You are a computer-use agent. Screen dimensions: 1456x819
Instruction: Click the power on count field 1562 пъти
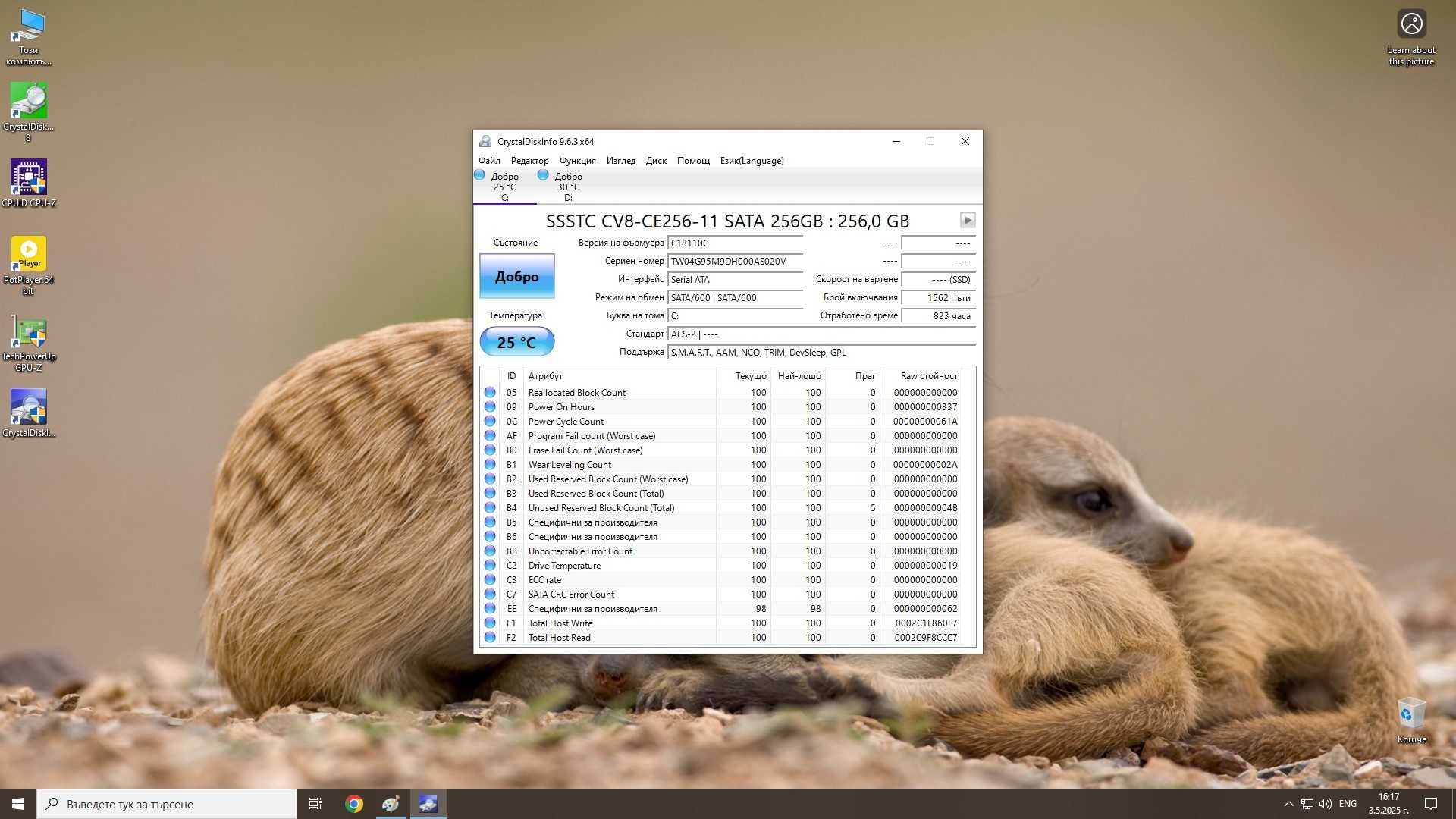tap(938, 298)
